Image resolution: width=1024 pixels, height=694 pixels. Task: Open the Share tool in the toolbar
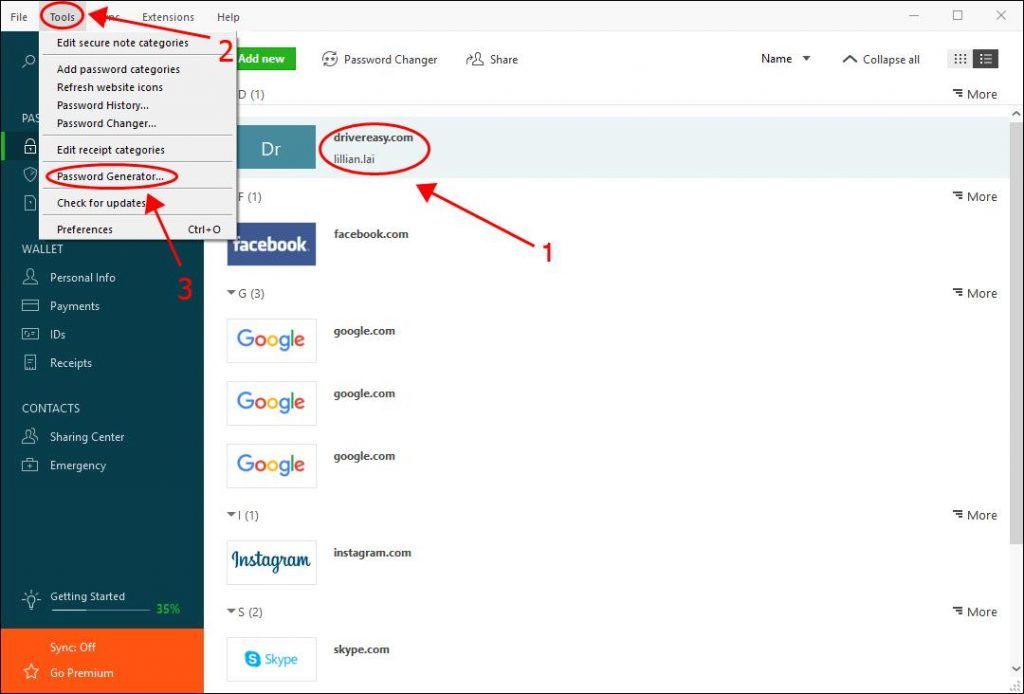(492, 59)
